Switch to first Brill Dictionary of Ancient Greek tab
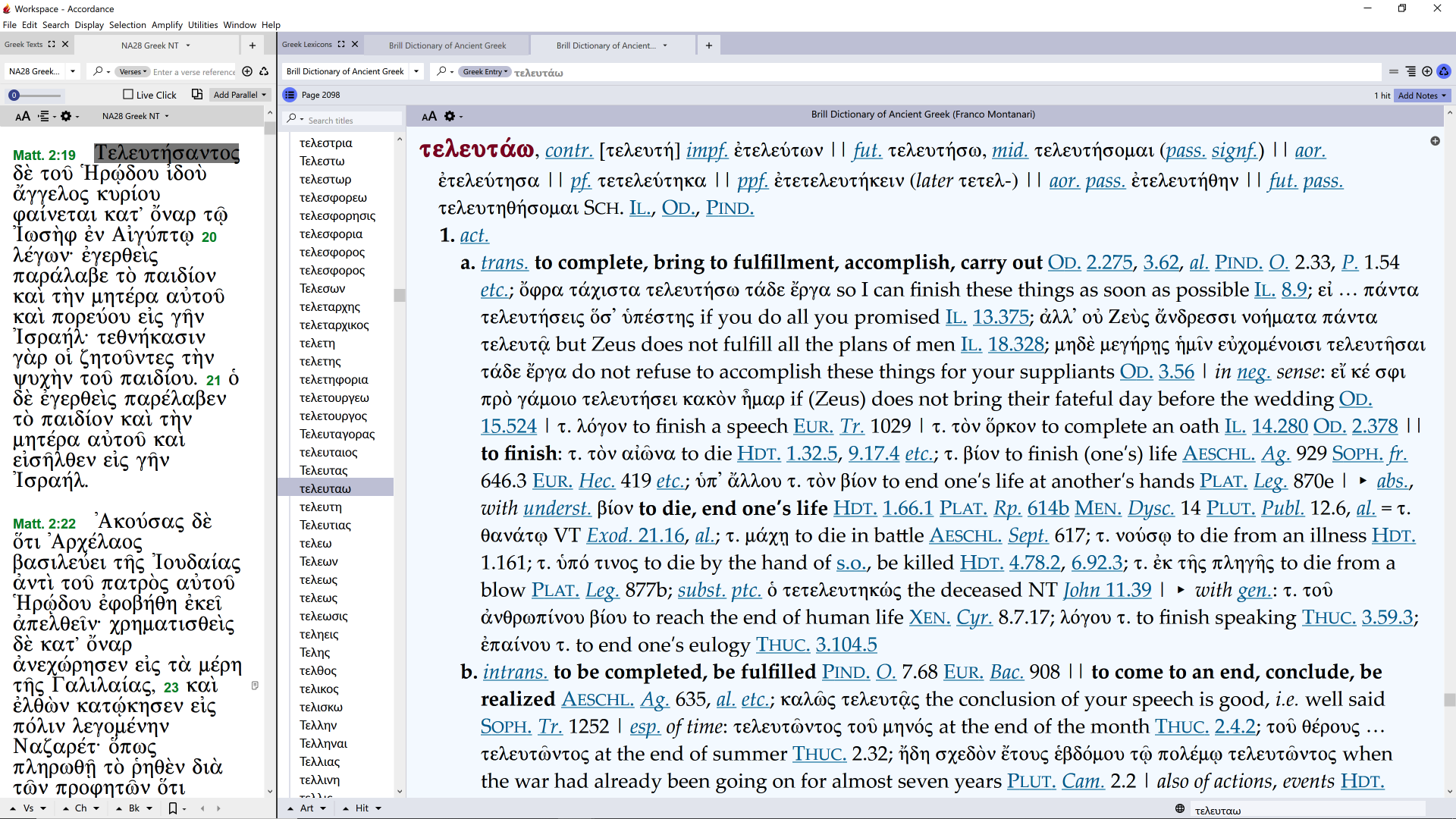 click(447, 45)
